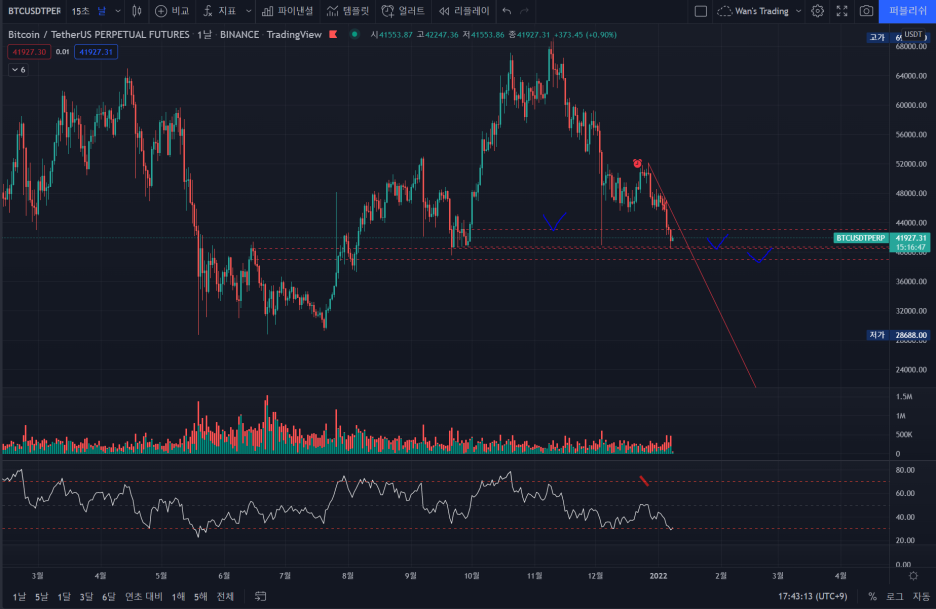Select the red descending trend line

(x=702, y=275)
